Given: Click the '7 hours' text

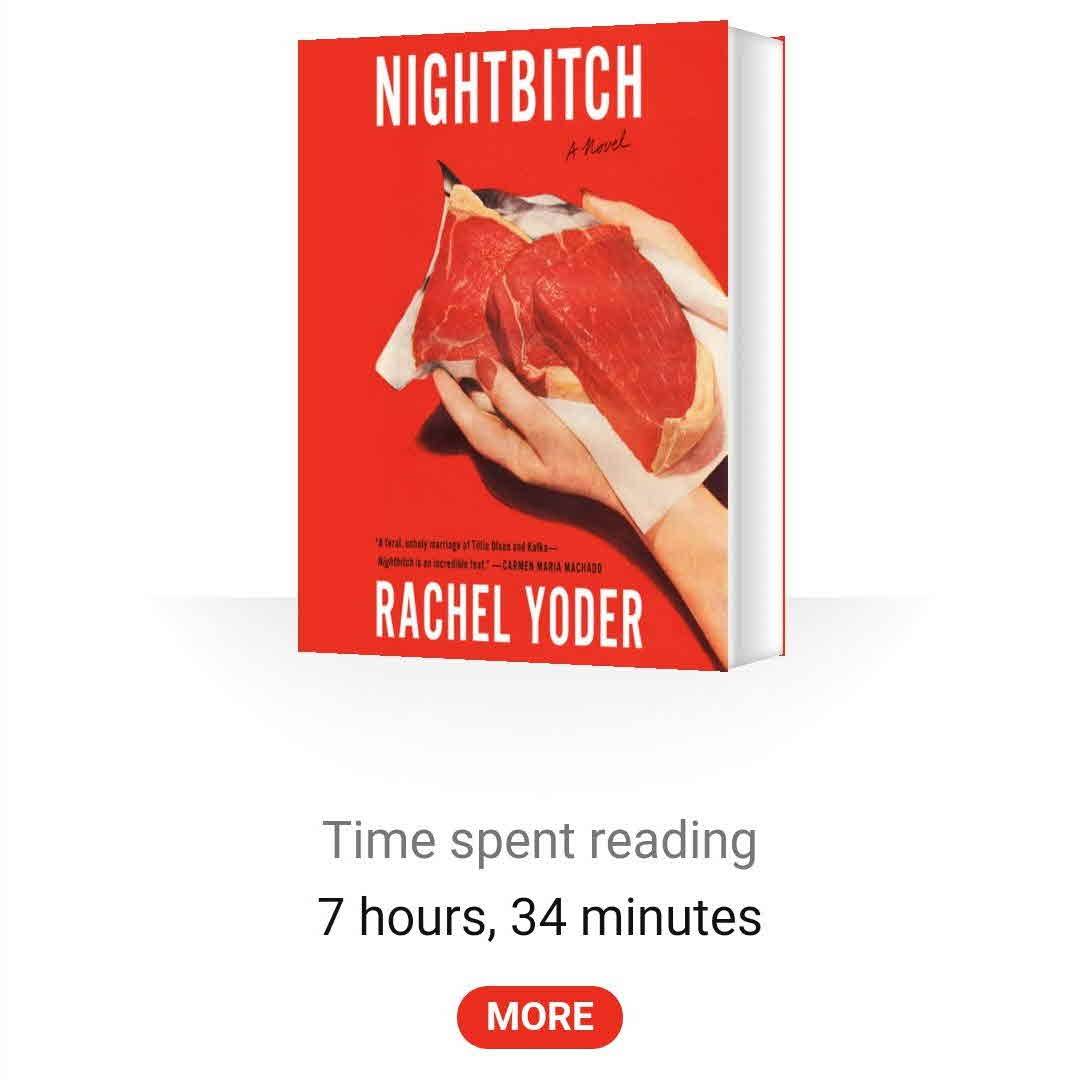Looking at the screenshot, I should (x=402, y=917).
